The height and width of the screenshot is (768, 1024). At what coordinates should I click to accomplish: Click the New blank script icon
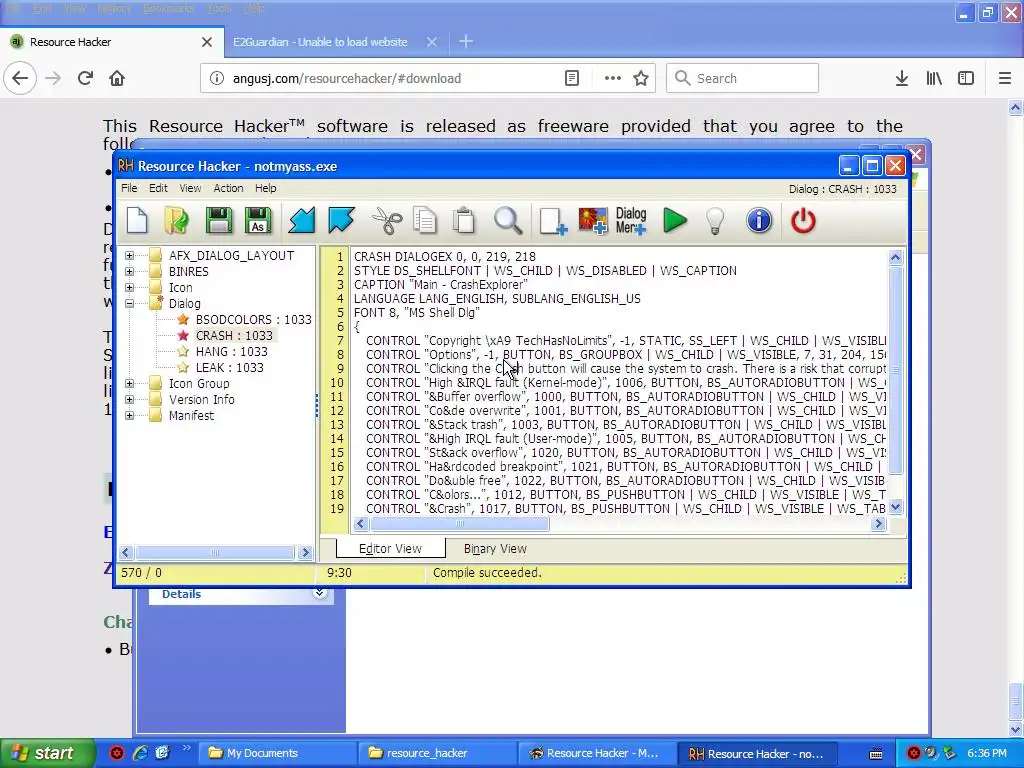(137, 221)
